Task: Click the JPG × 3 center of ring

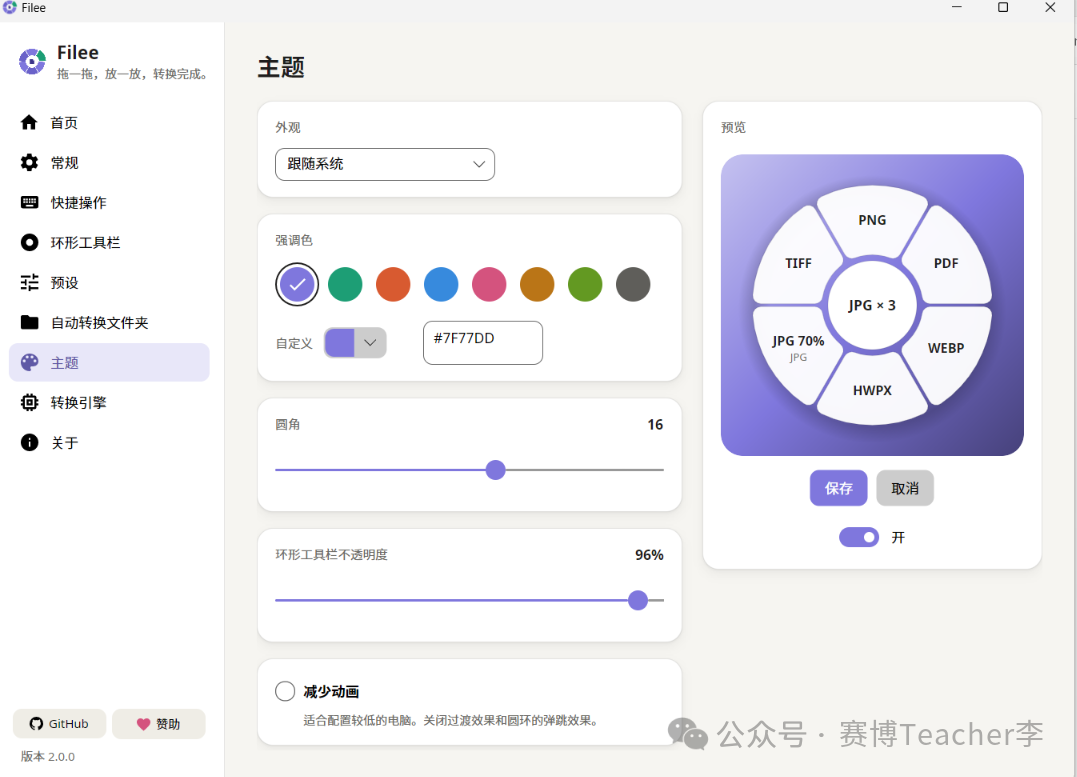Action: click(872, 305)
